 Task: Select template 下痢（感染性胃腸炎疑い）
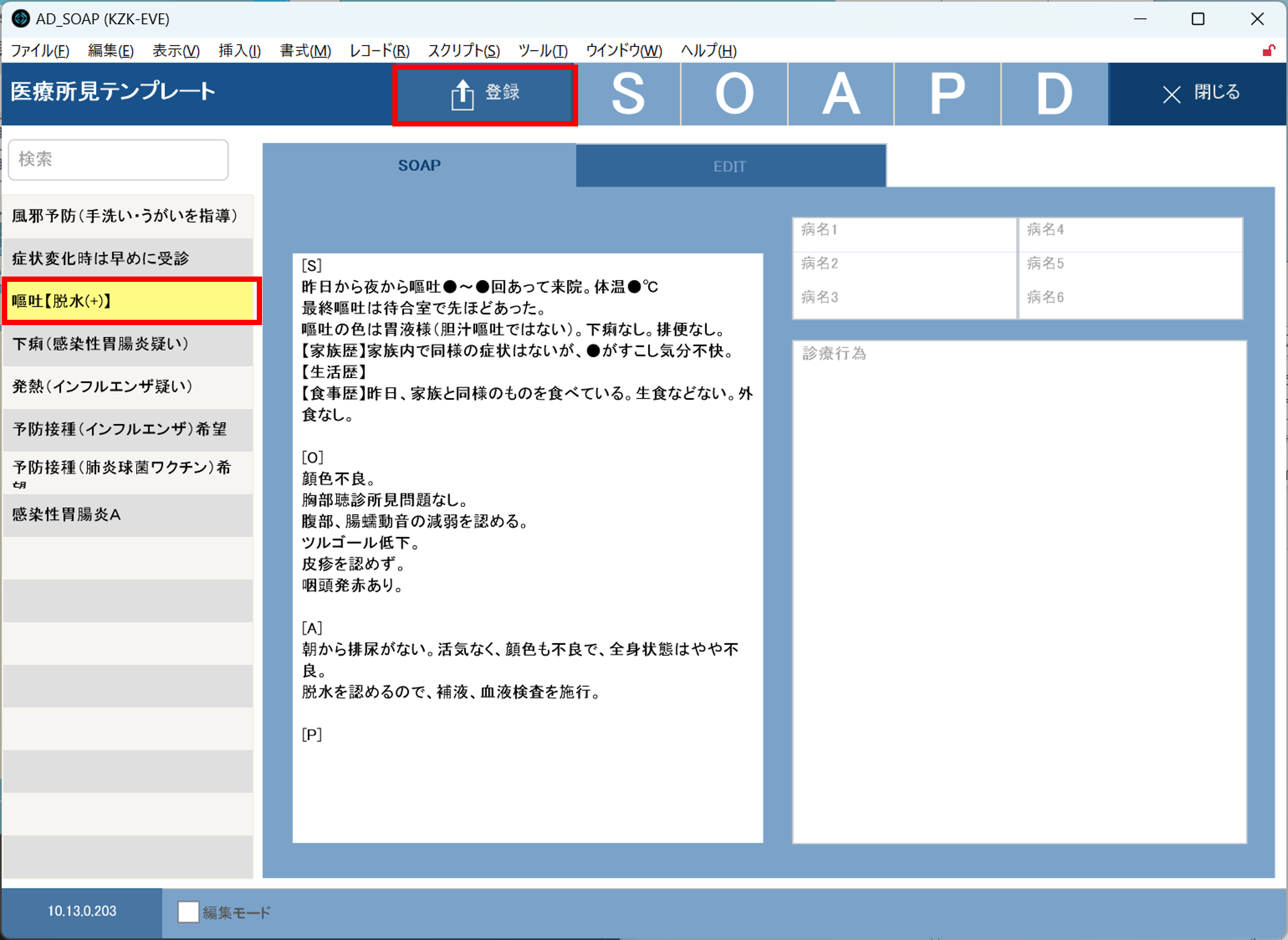(x=128, y=344)
